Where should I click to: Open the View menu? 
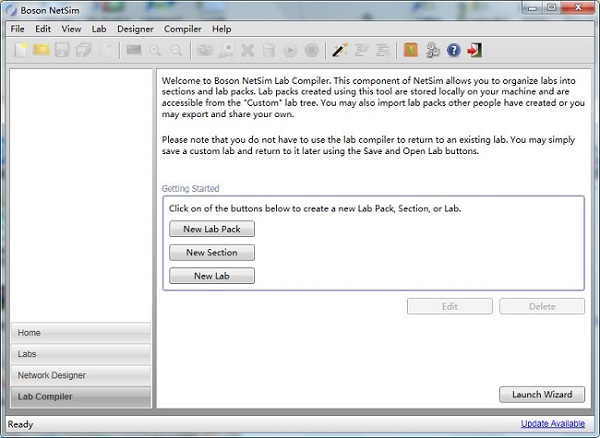coord(71,29)
